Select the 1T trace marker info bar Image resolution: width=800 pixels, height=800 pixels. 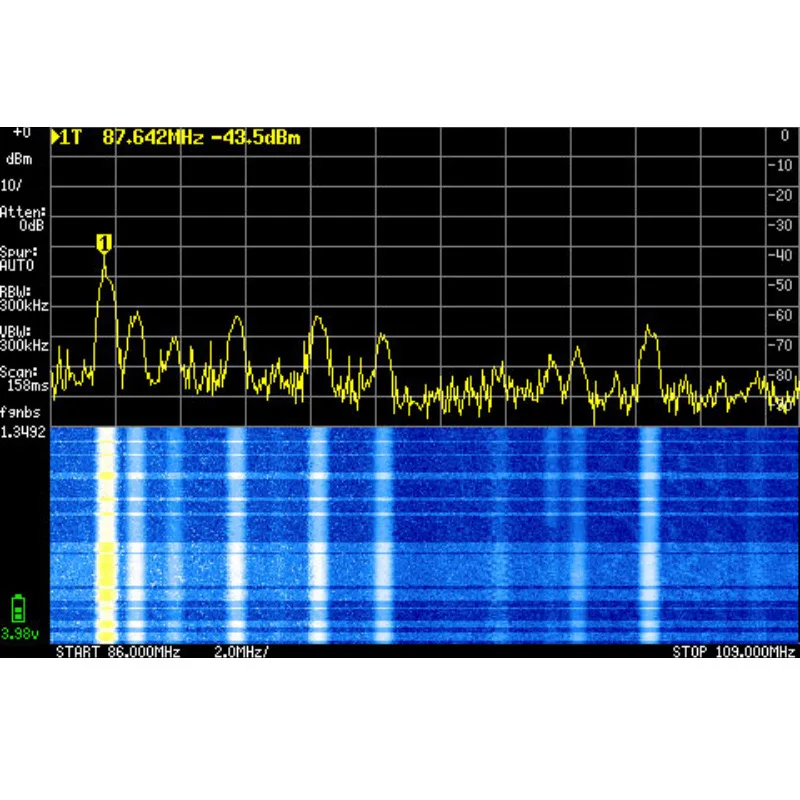pyautogui.click(x=68, y=131)
